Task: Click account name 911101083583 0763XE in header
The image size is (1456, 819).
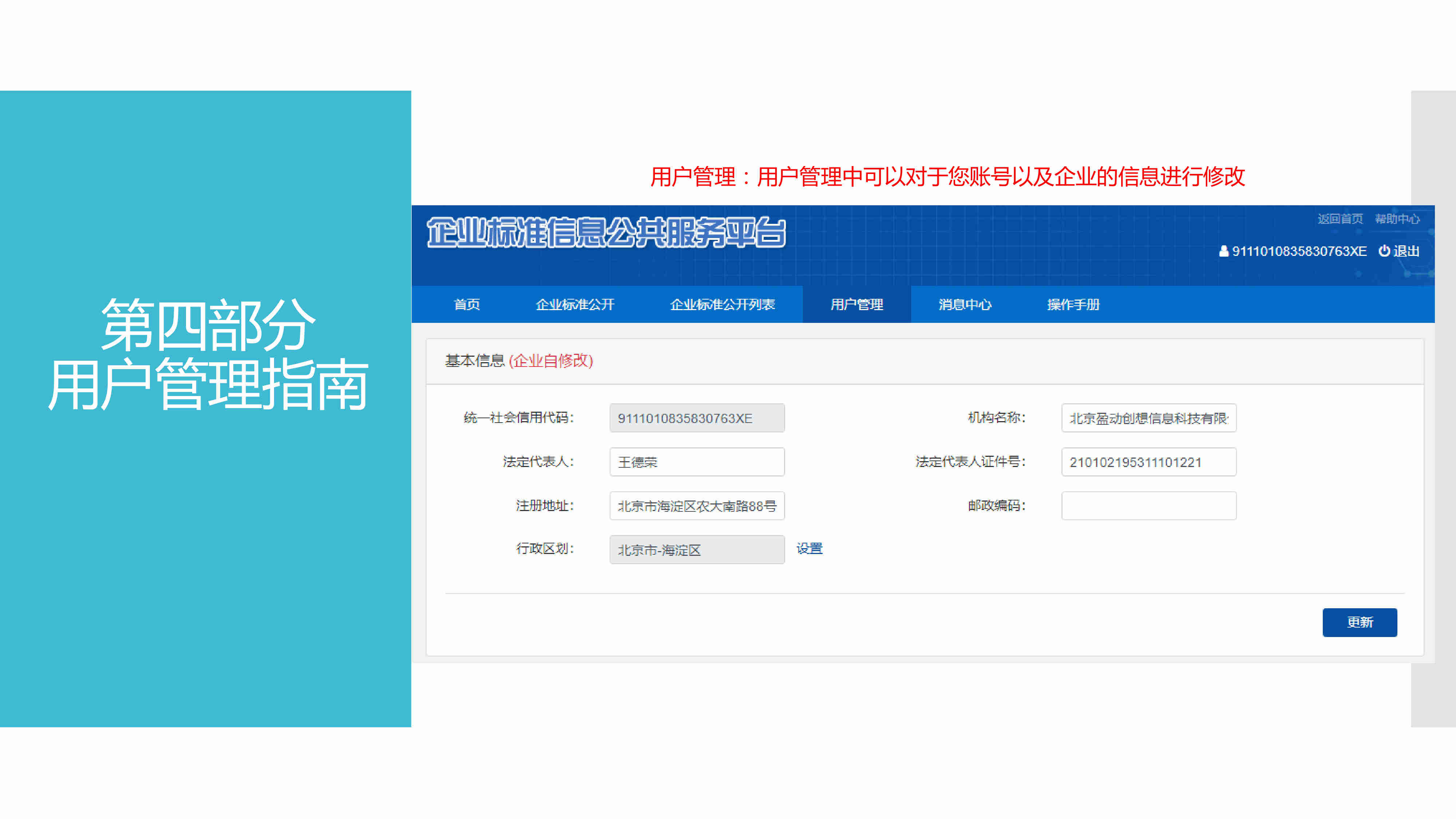Action: 1299,251
